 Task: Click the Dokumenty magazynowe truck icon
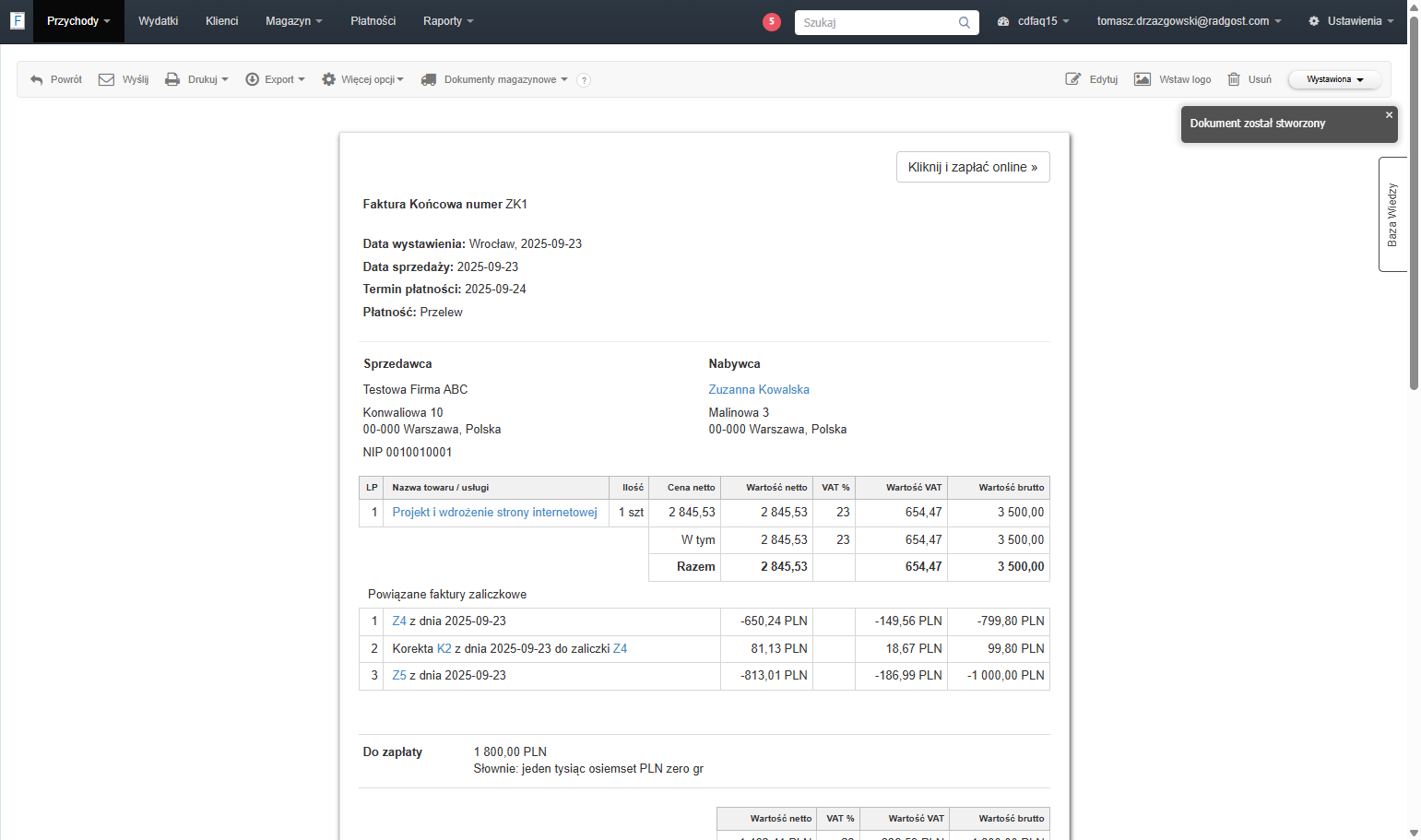coord(429,80)
